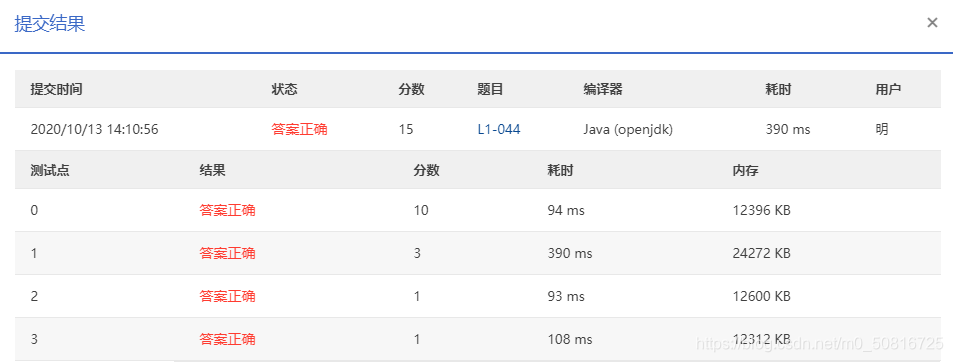
Task: Click the 内存 column header
Action: pyautogui.click(x=746, y=171)
